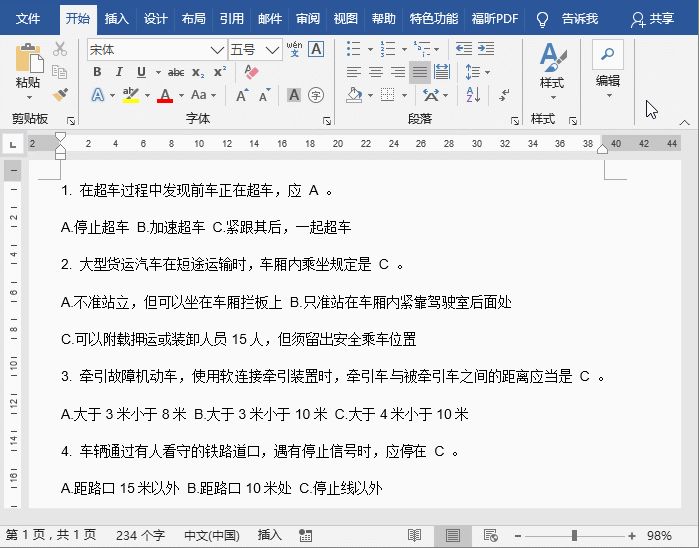The height and width of the screenshot is (548, 699).
Task: Decrease font size with shrink icon
Action: [264, 95]
